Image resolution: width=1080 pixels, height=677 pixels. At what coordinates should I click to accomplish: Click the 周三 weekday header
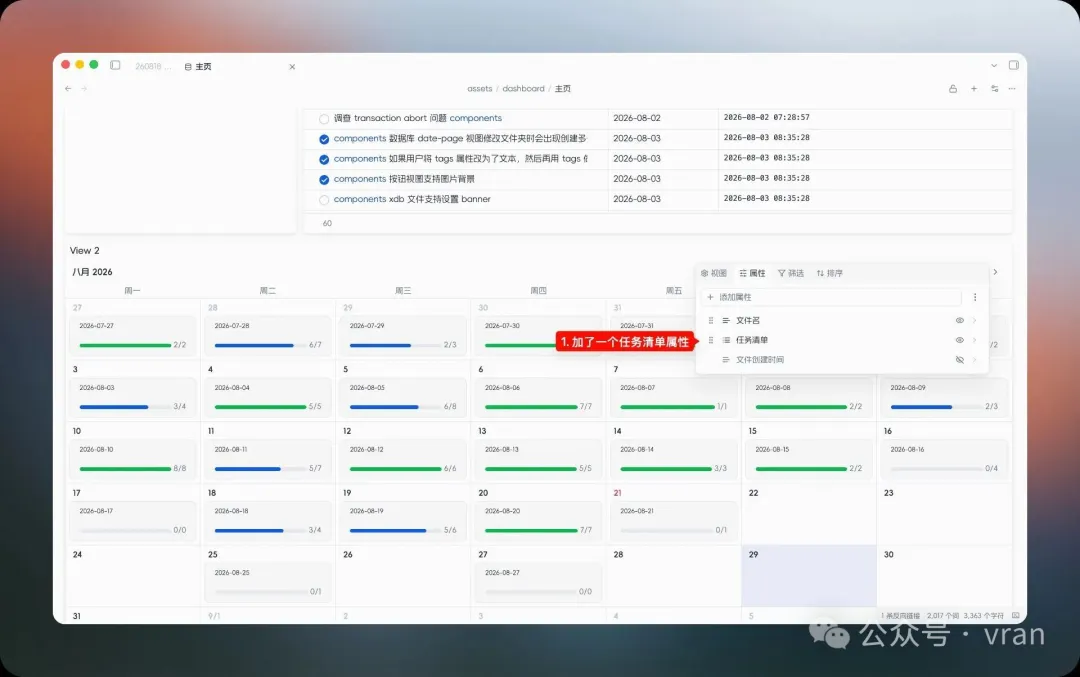point(403,291)
